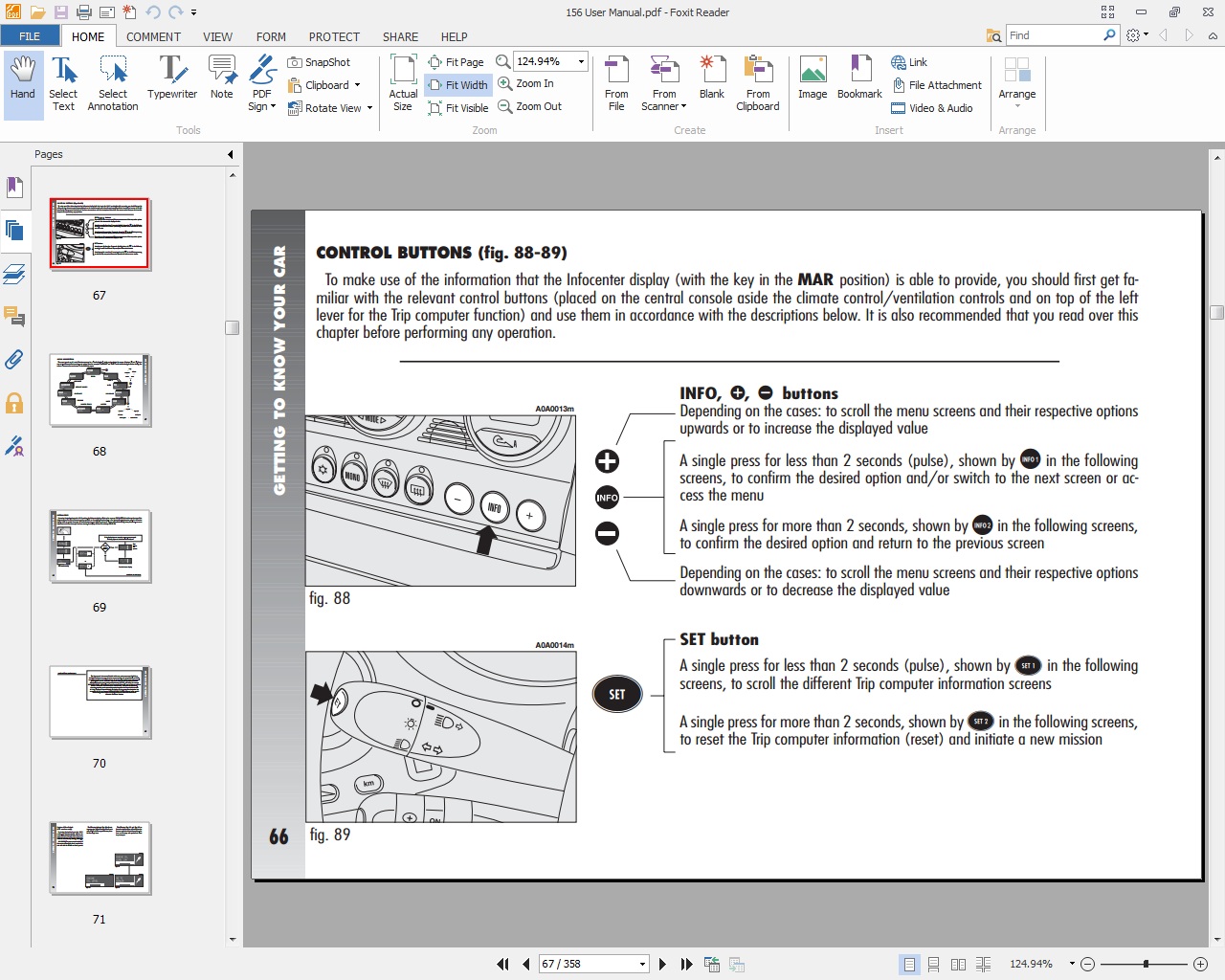
Task: Add a Note comment
Action: pos(222,78)
